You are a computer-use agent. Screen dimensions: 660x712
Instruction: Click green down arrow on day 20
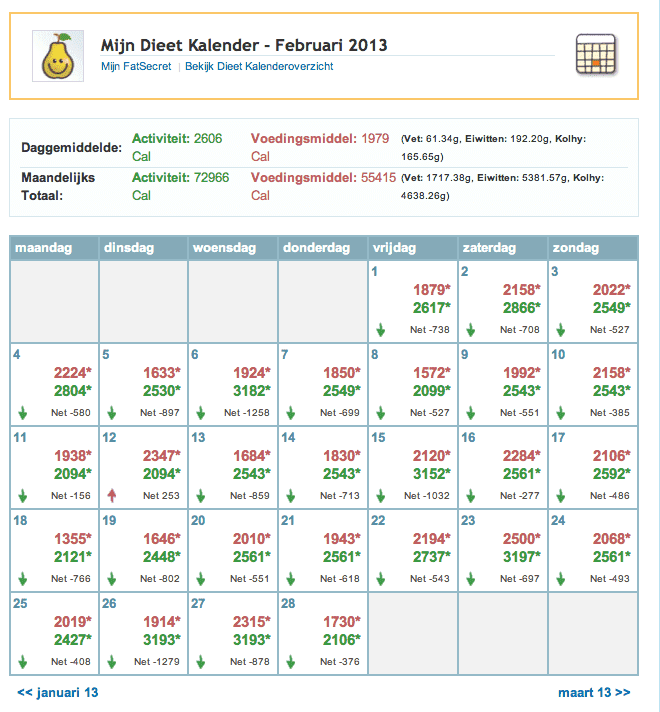pyautogui.click(x=201, y=579)
